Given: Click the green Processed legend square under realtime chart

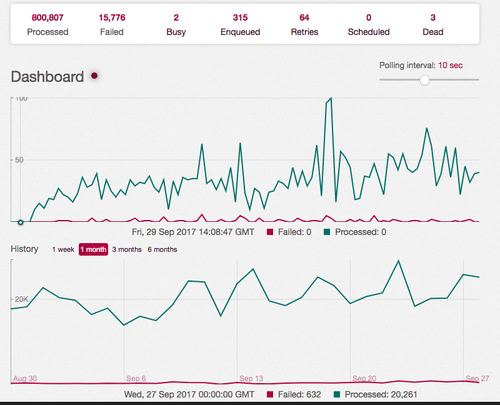Looking at the screenshot, I should pos(327,232).
